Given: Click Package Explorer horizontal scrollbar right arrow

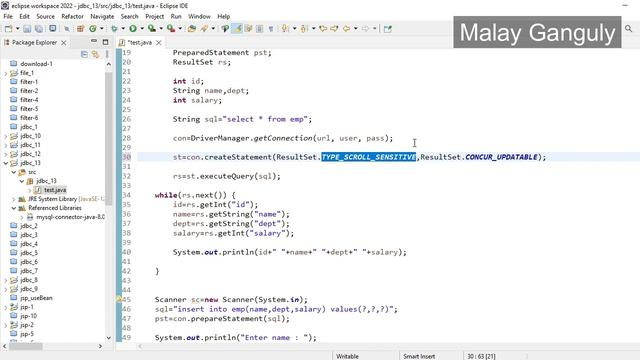Looking at the screenshot, I should (x=100, y=346).
